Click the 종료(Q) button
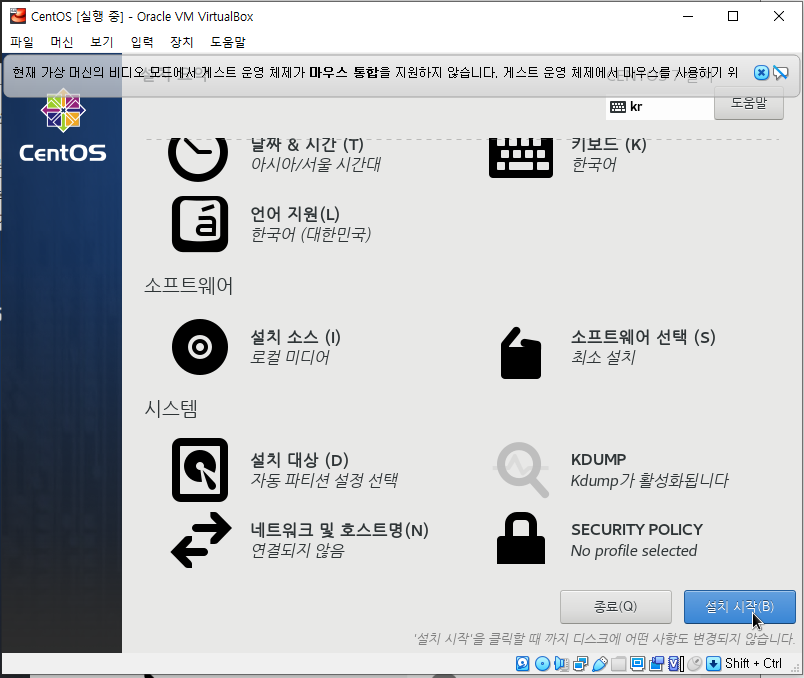Screen dimensions: 804x678 click(616, 607)
